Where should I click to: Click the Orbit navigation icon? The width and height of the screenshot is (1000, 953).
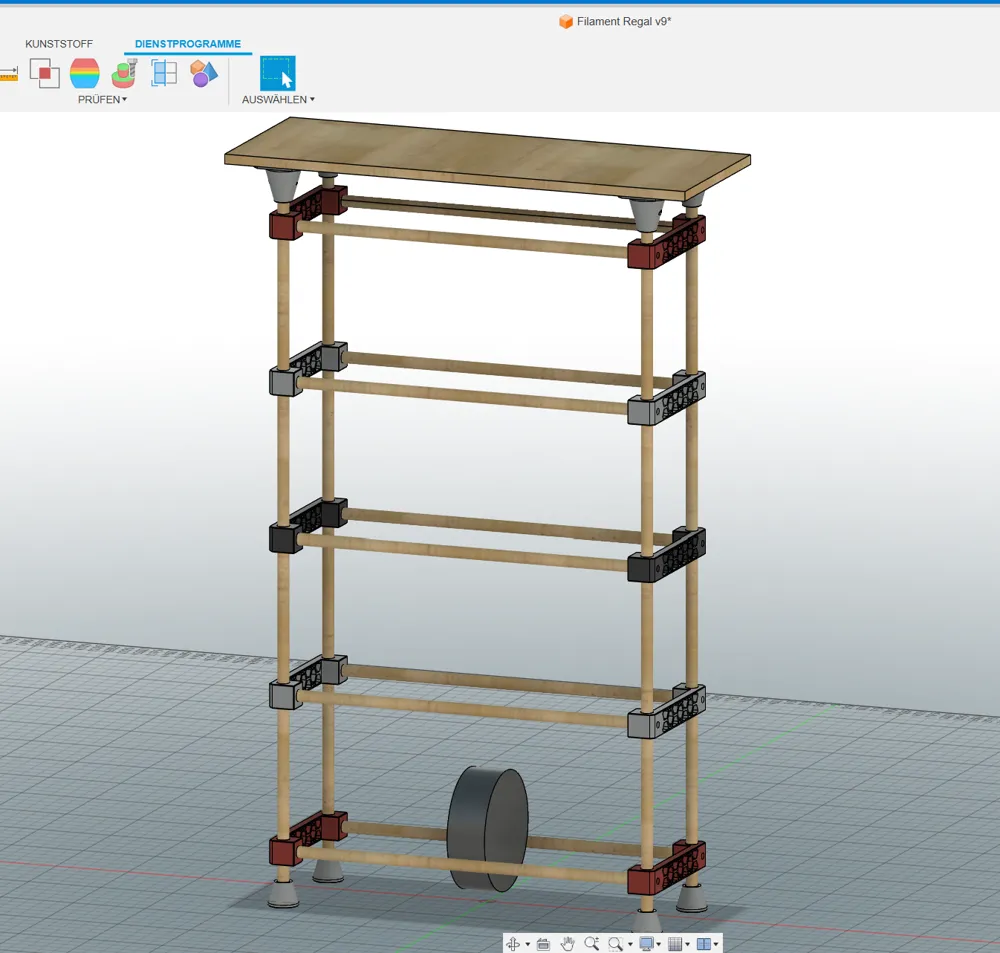pos(513,943)
